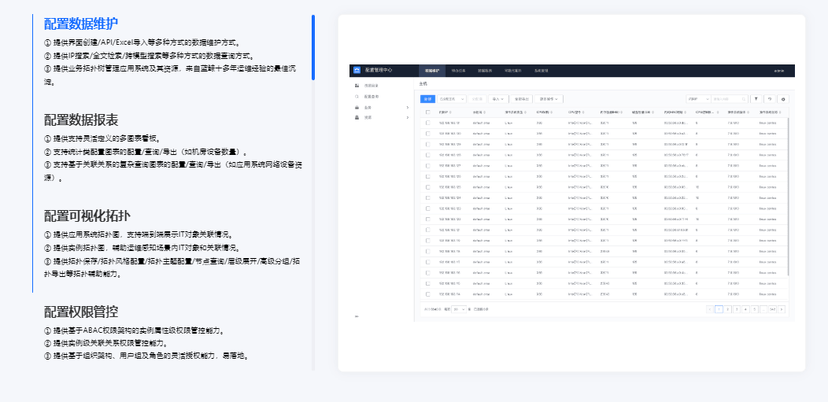
Task: Go to the next page with the right arrow
Action: tap(782, 309)
